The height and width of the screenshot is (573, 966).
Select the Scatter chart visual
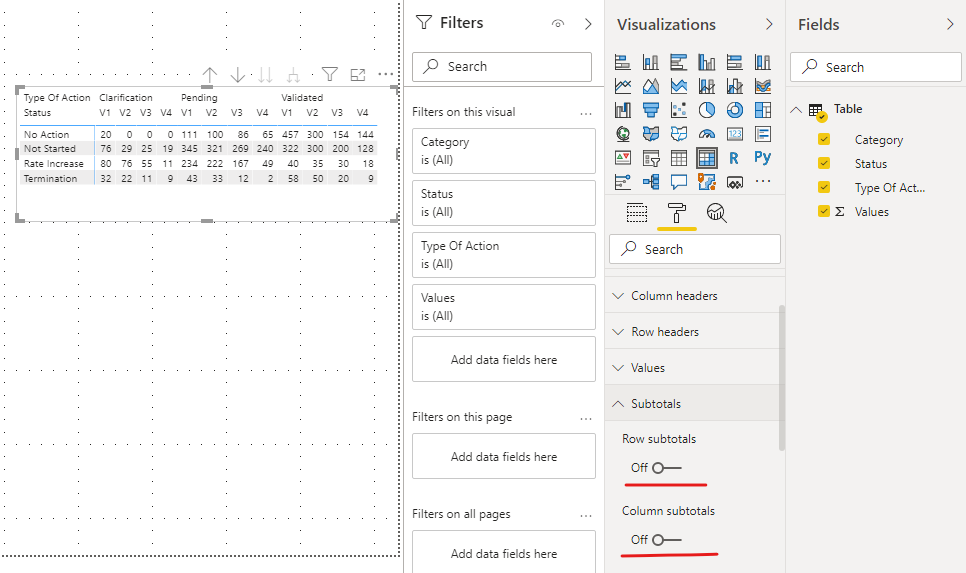679,110
